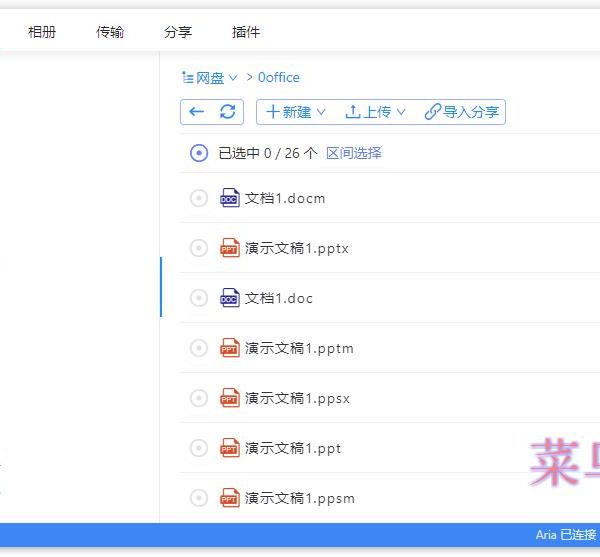Click the refresh icon in toolbar

pyautogui.click(x=227, y=112)
